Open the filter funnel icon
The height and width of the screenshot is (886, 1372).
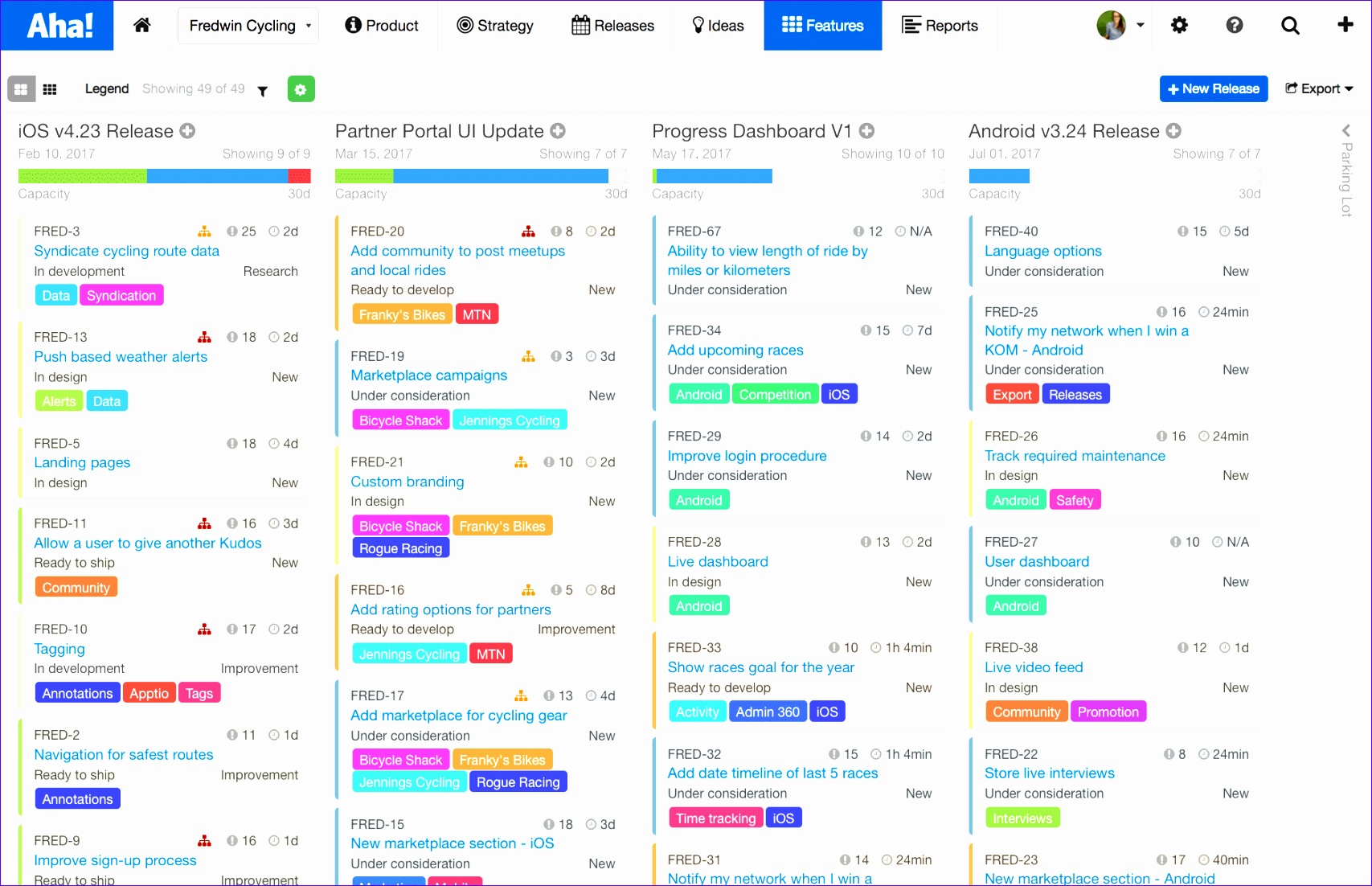pyautogui.click(x=262, y=91)
